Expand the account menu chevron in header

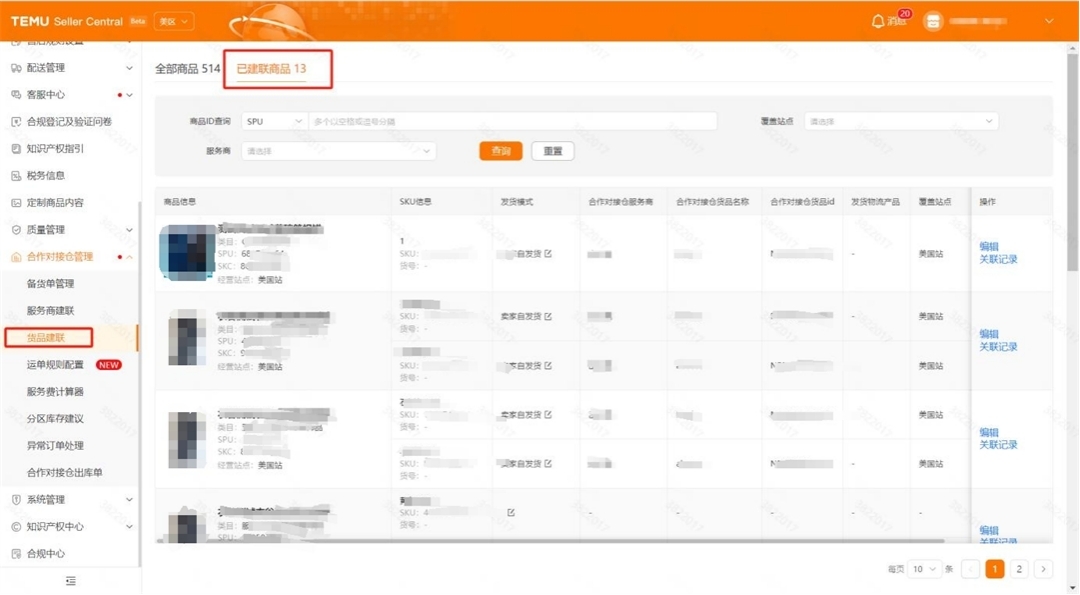(1049, 21)
